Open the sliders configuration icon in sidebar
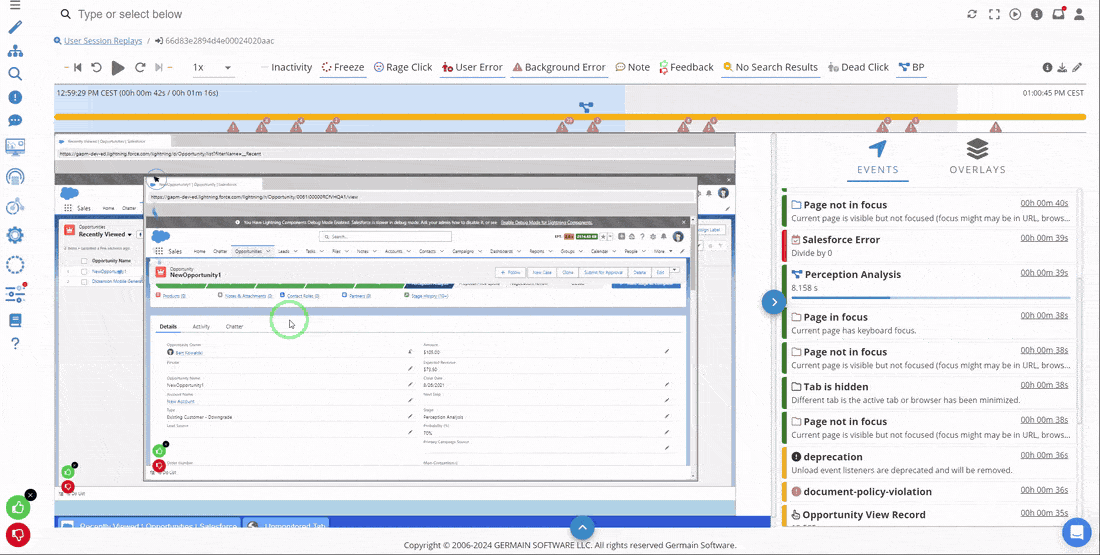Viewport: 1100px width, 555px height. [15, 293]
